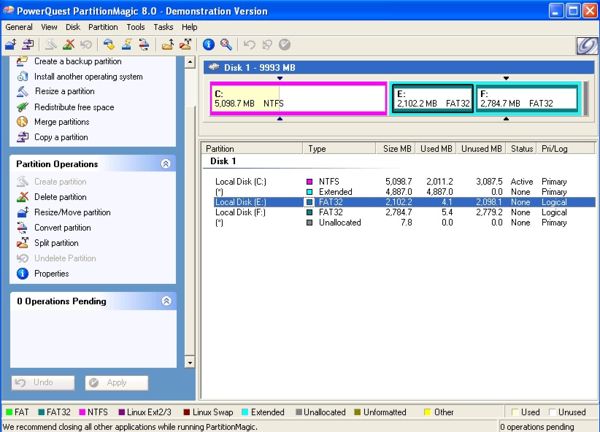Click the Redistribute free space icon

[22, 107]
